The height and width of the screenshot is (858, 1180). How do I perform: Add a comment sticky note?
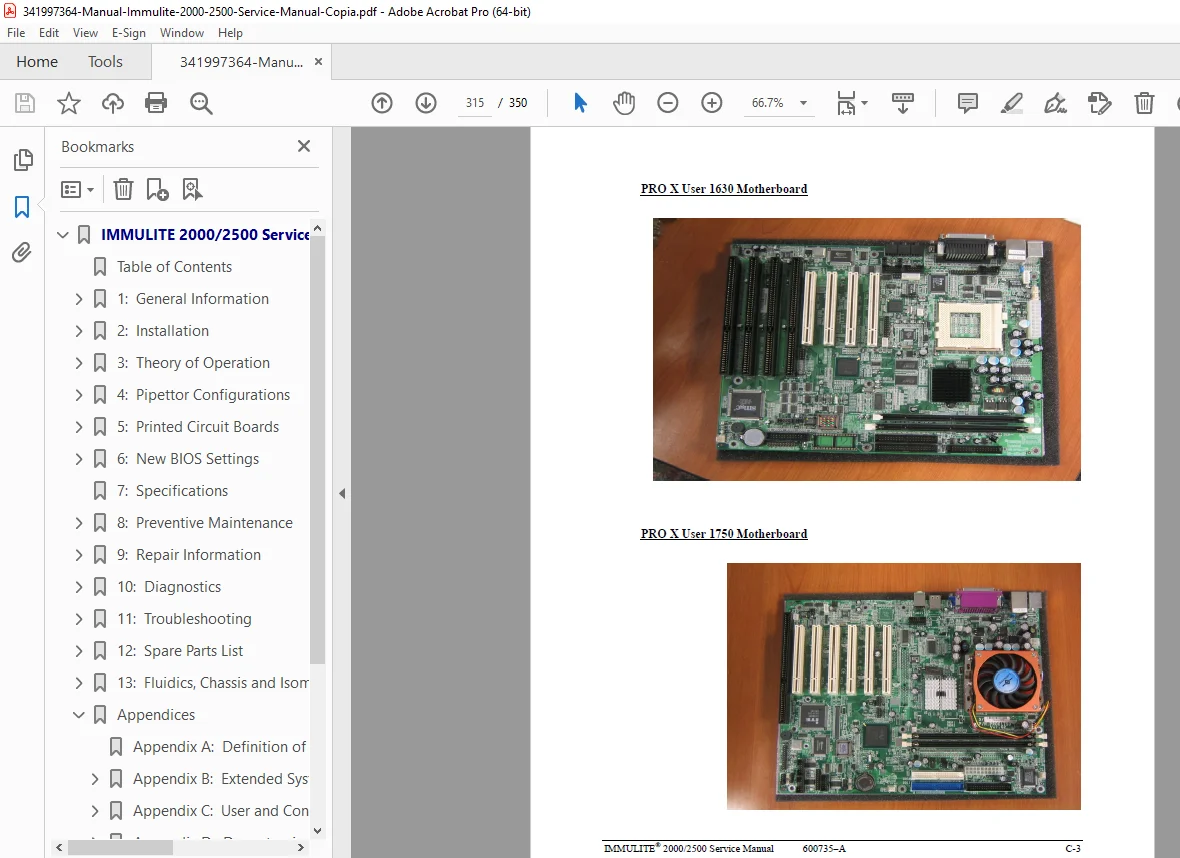tap(968, 103)
